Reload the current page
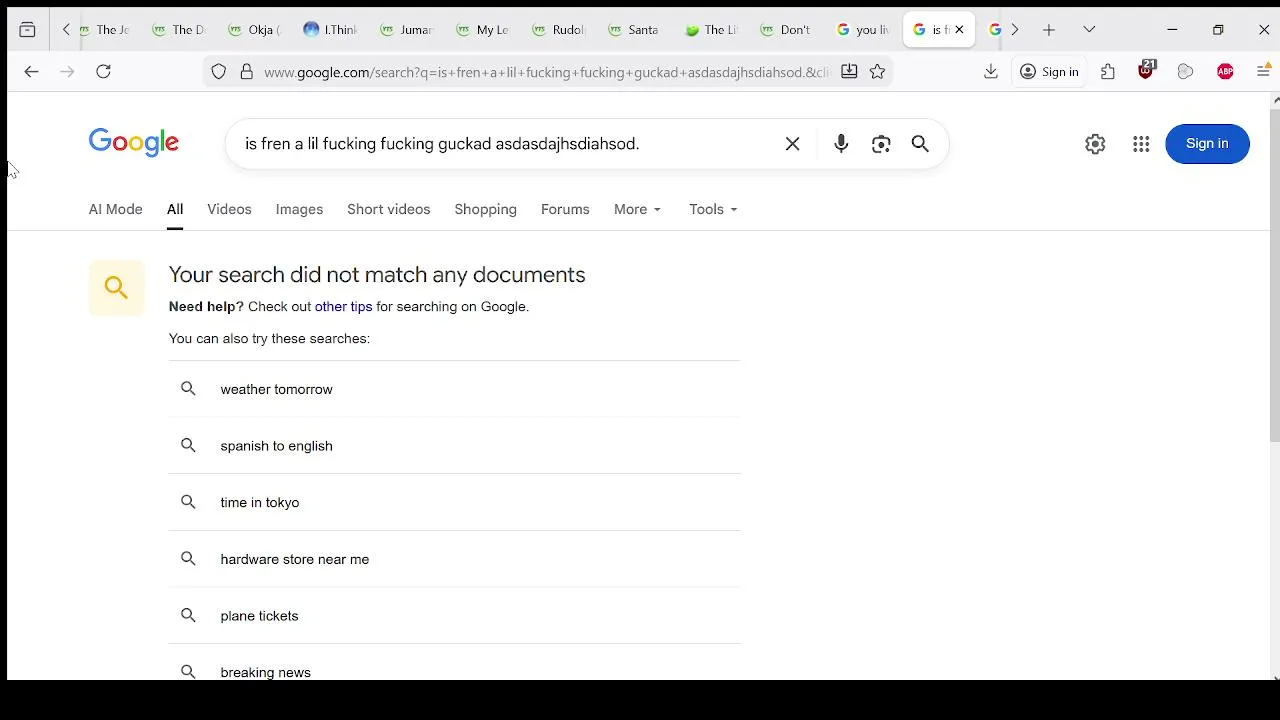The width and height of the screenshot is (1280, 720). (x=103, y=72)
